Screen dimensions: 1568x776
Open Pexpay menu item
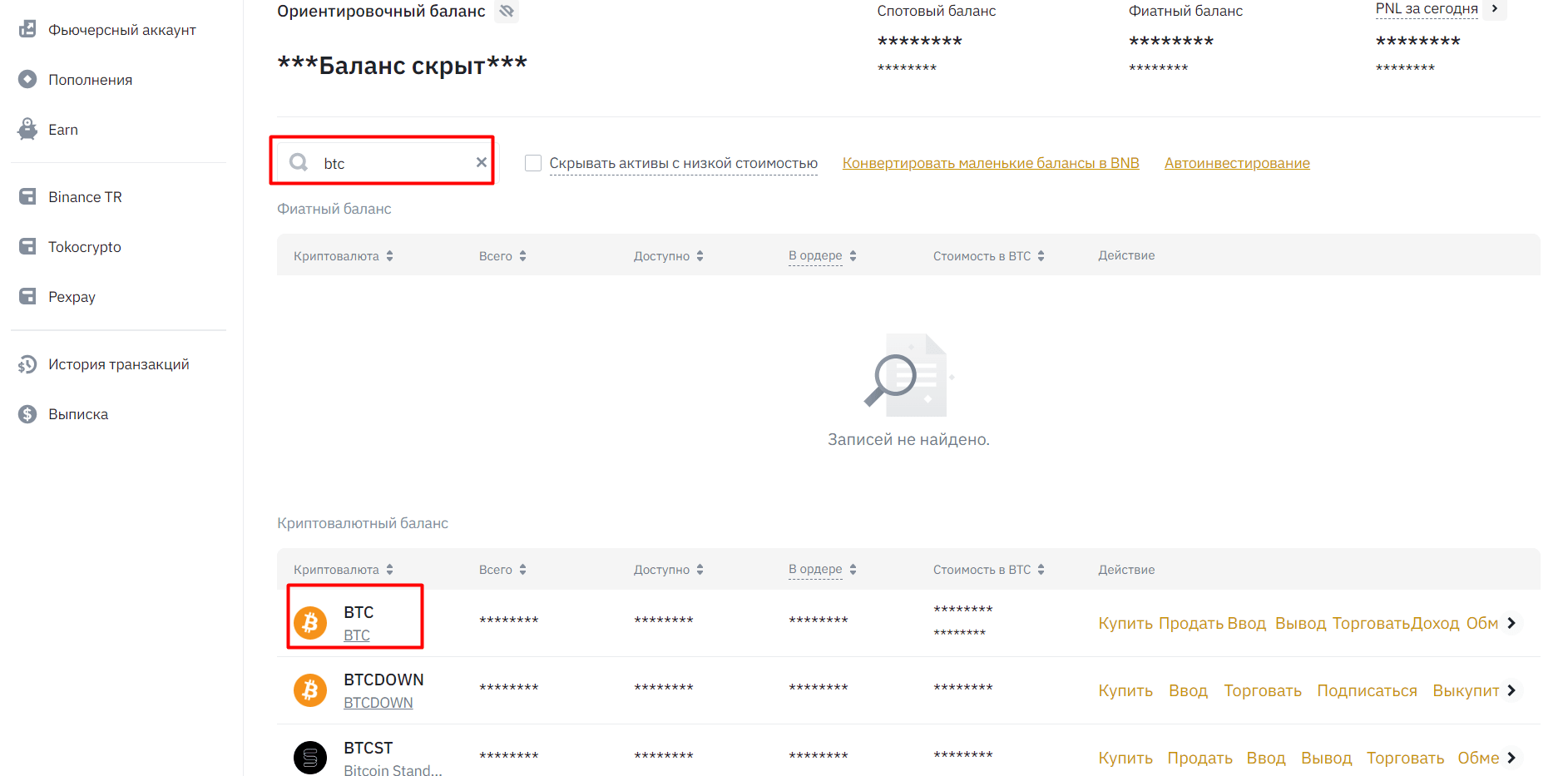(x=72, y=297)
